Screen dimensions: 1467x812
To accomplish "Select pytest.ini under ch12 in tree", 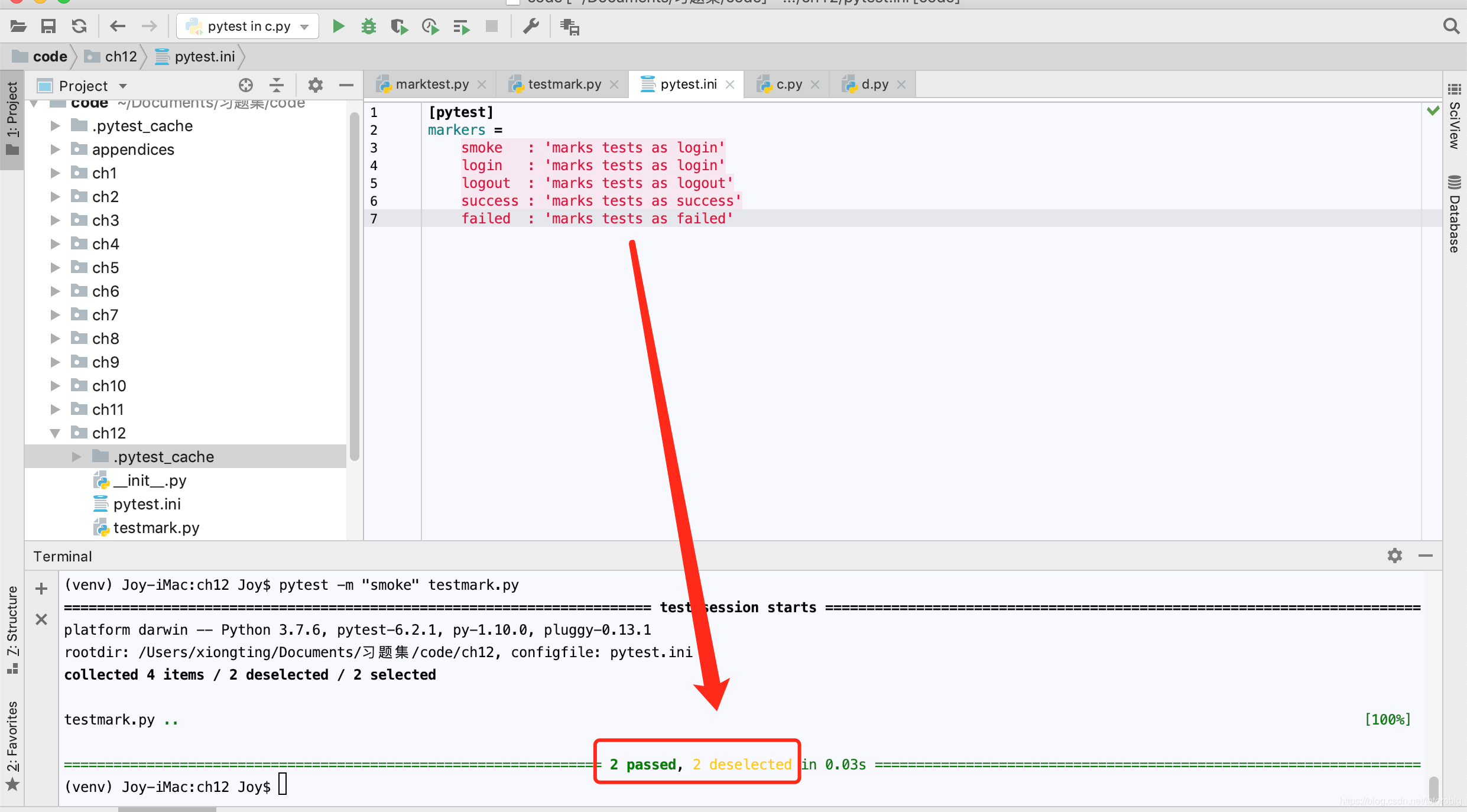I will coord(147,504).
